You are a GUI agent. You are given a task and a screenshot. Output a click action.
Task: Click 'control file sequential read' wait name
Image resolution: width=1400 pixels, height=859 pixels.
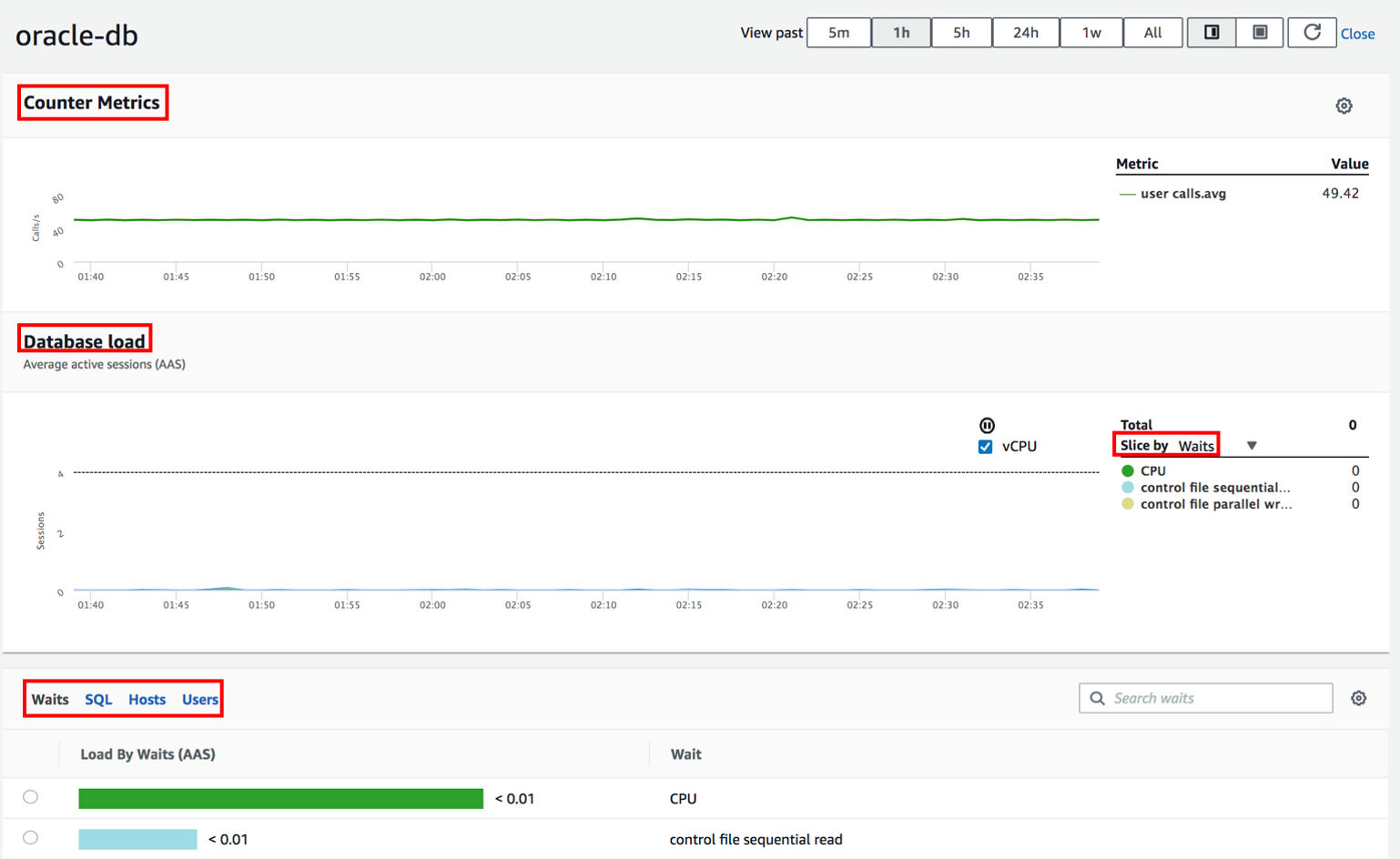[756, 839]
